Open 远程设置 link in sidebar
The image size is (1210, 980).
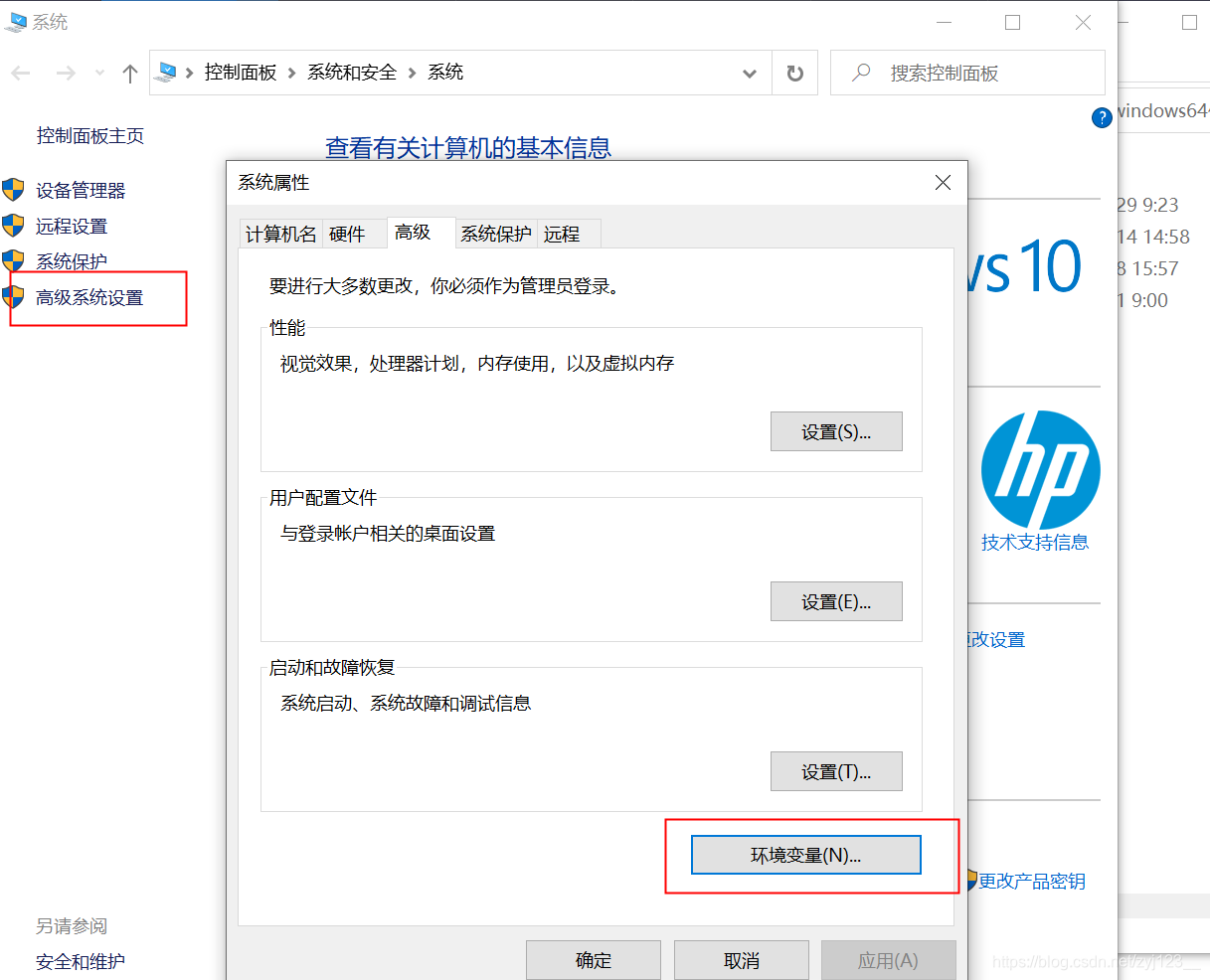point(72,226)
